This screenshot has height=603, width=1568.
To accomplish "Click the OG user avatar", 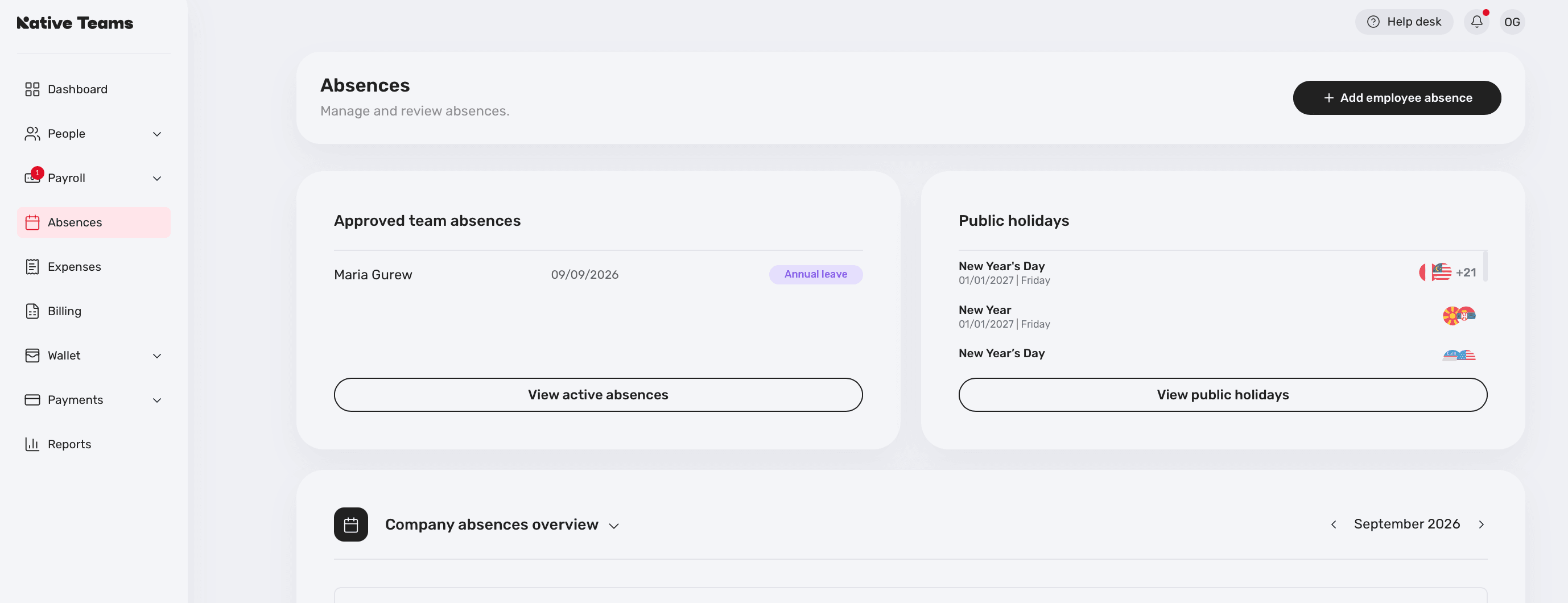I will pyautogui.click(x=1512, y=22).
